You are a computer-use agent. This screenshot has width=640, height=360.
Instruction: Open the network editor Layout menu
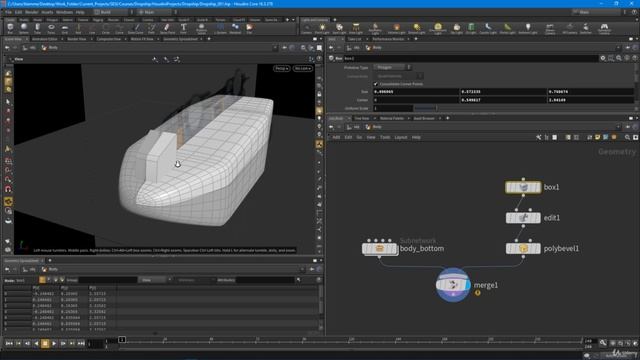pyautogui.click(x=401, y=138)
